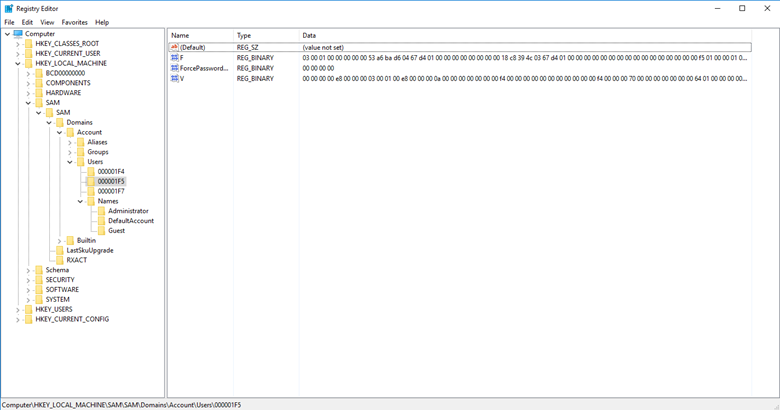Click the Users folder icon
This screenshot has width=780, height=410.
pyautogui.click(x=81, y=162)
